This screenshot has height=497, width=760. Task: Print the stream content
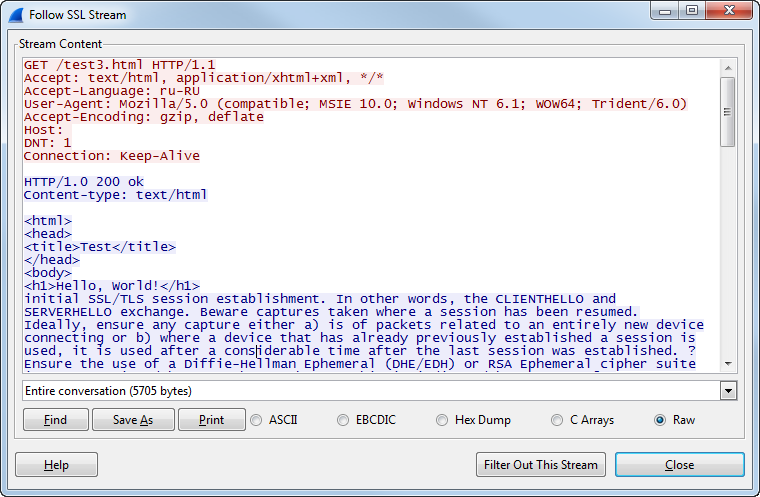point(212,420)
